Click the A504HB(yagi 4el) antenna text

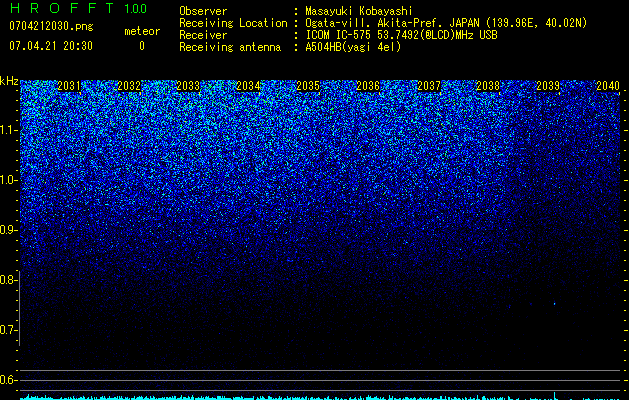tap(353, 47)
